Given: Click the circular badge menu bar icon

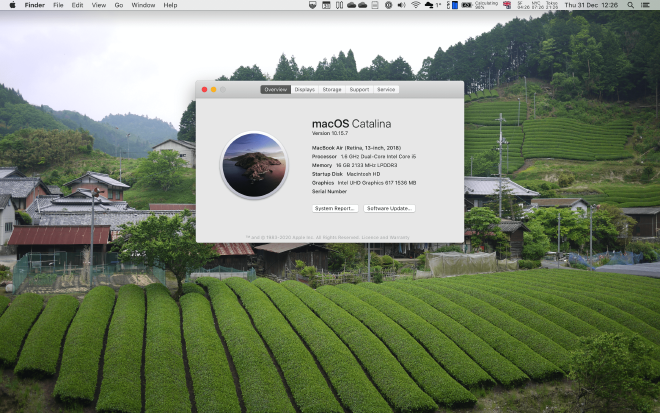Looking at the screenshot, I should coord(389,5).
